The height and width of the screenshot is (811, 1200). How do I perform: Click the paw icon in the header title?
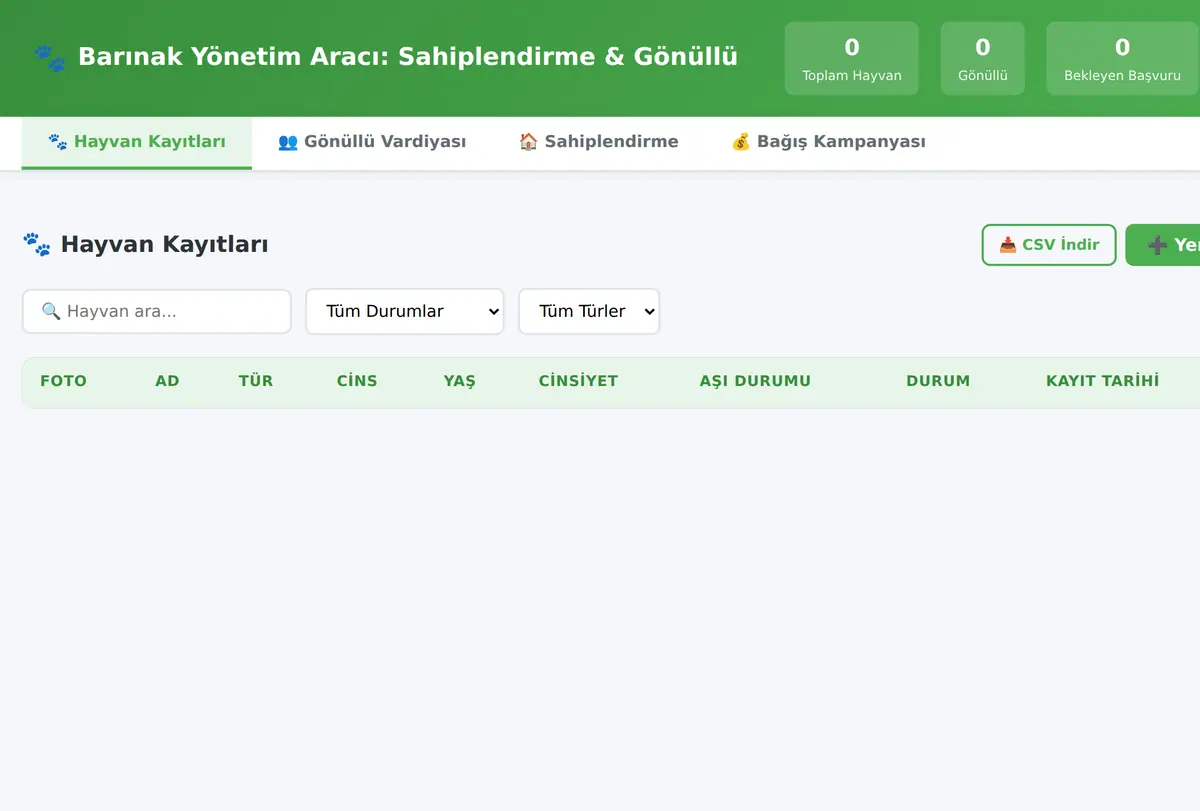pyautogui.click(x=49, y=57)
